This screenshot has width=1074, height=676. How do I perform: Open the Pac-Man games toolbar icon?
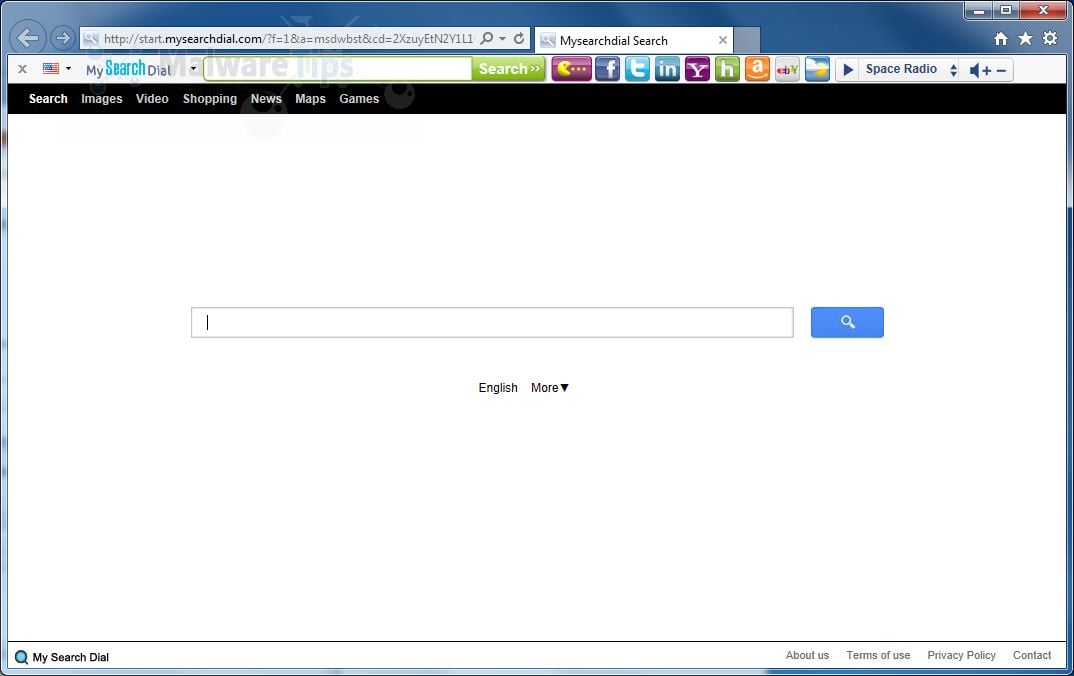(571, 69)
